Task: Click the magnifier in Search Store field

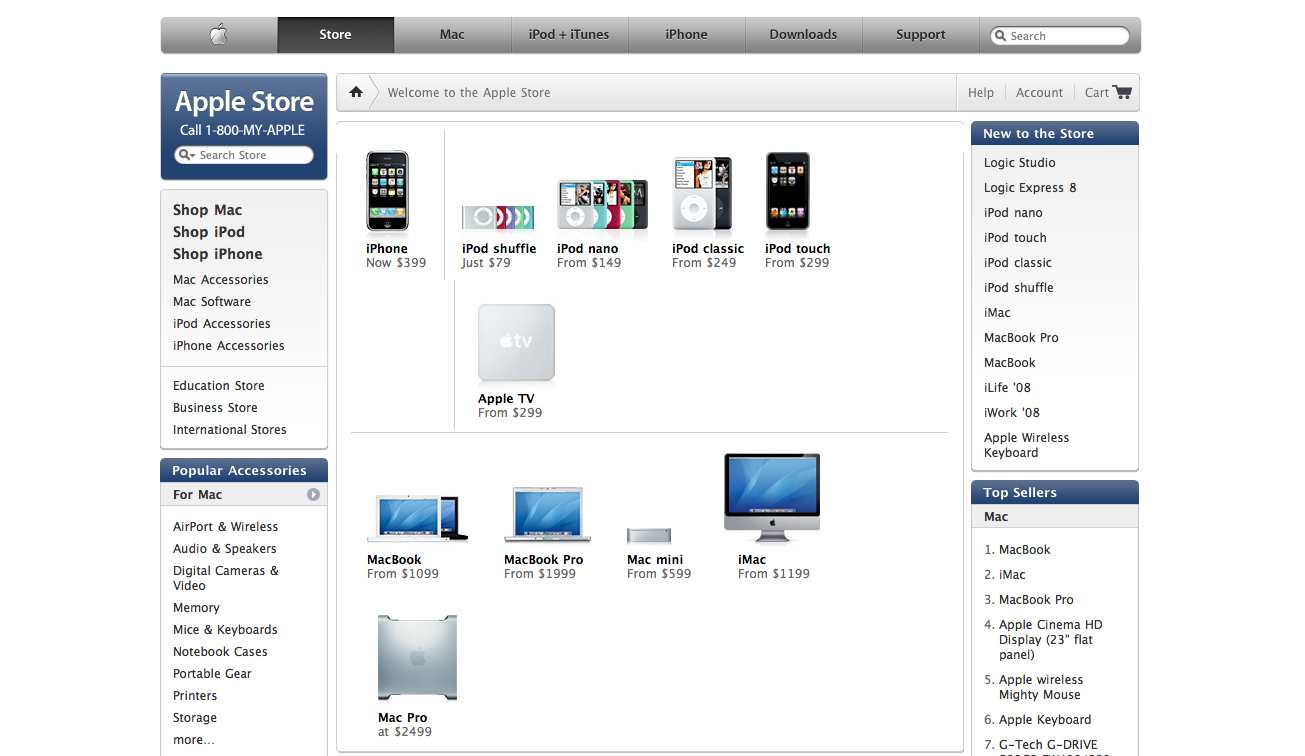Action: (x=186, y=155)
